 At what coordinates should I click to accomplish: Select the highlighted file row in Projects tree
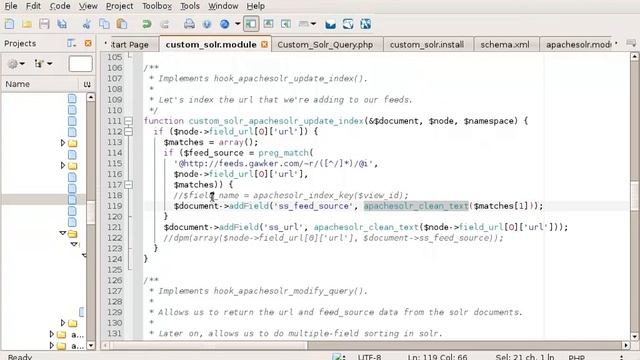(x=43, y=200)
